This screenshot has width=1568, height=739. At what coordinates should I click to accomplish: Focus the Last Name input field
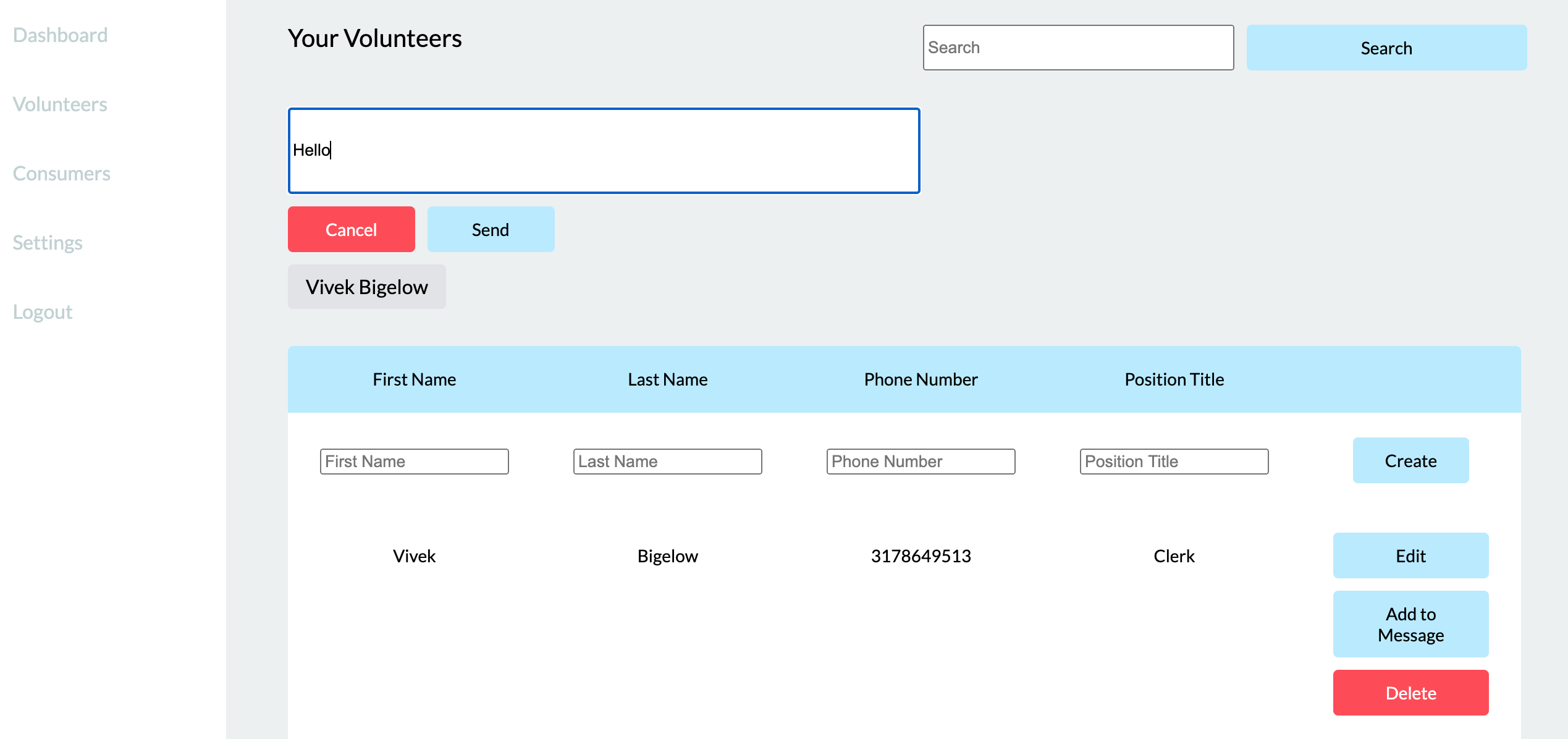pyautogui.click(x=667, y=462)
